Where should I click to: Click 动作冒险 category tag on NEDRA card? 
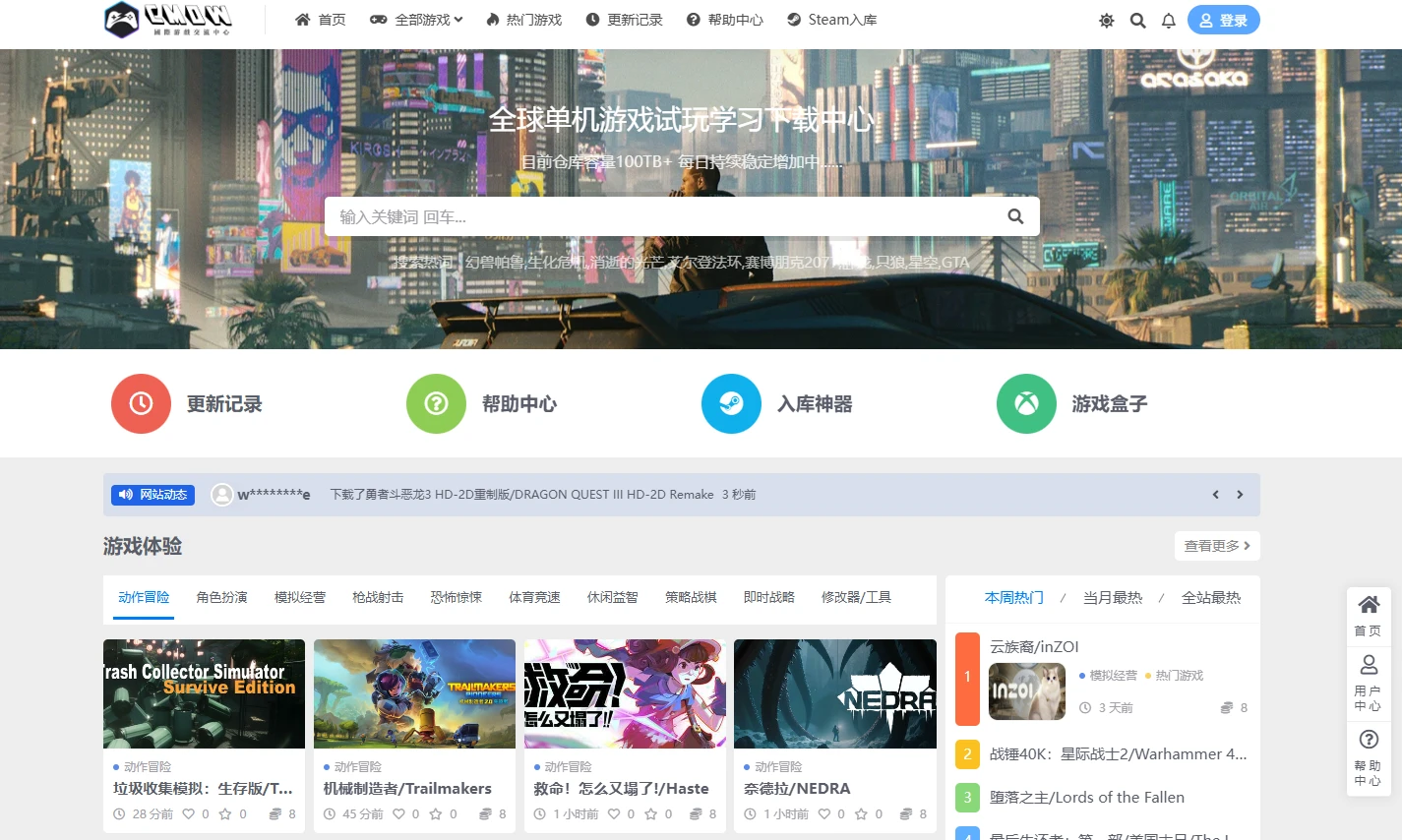pos(778,766)
